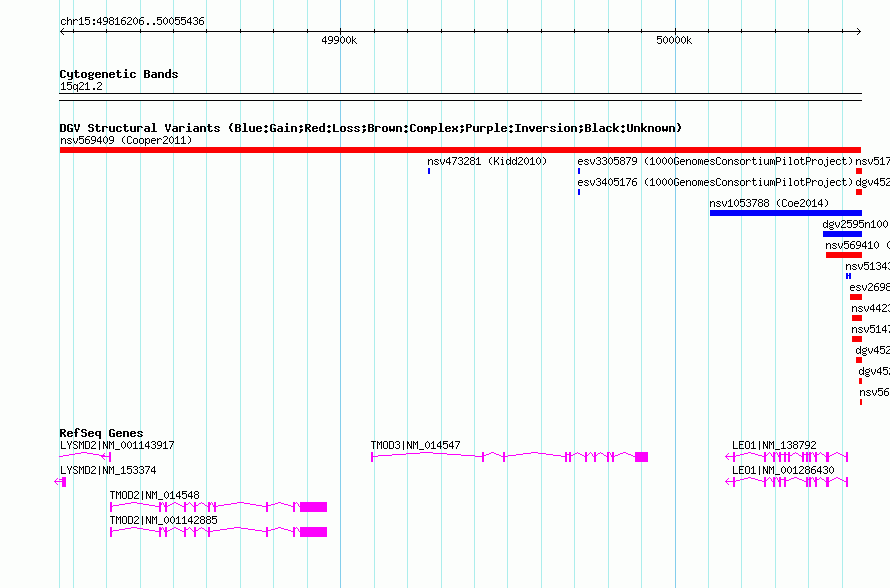Select the red bar under esv2698 label
The width and height of the screenshot is (890, 588).
(856, 297)
